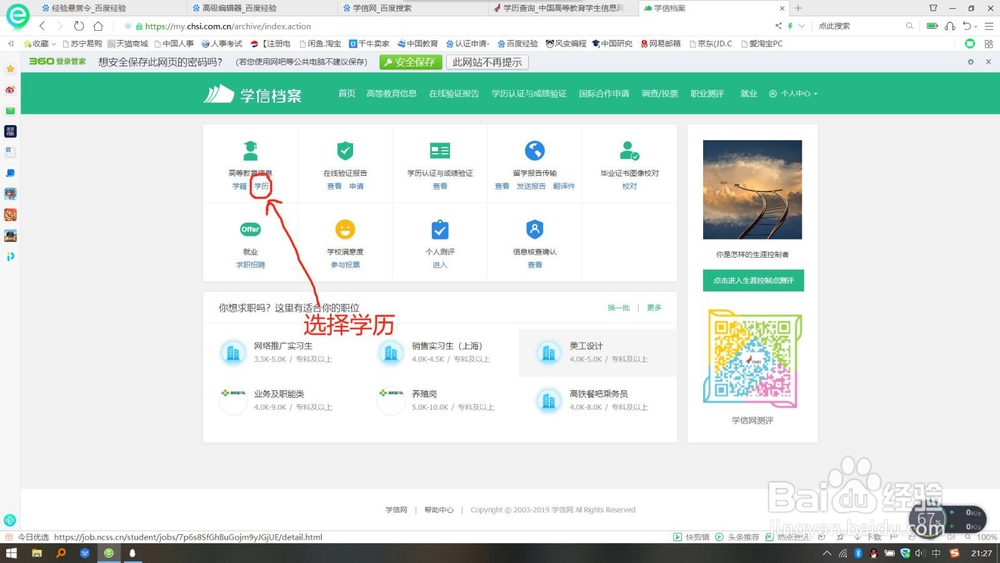The image size is (1000, 563).
Task: Click the 留学报告传输 globe icon
Action: click(534, 151)
